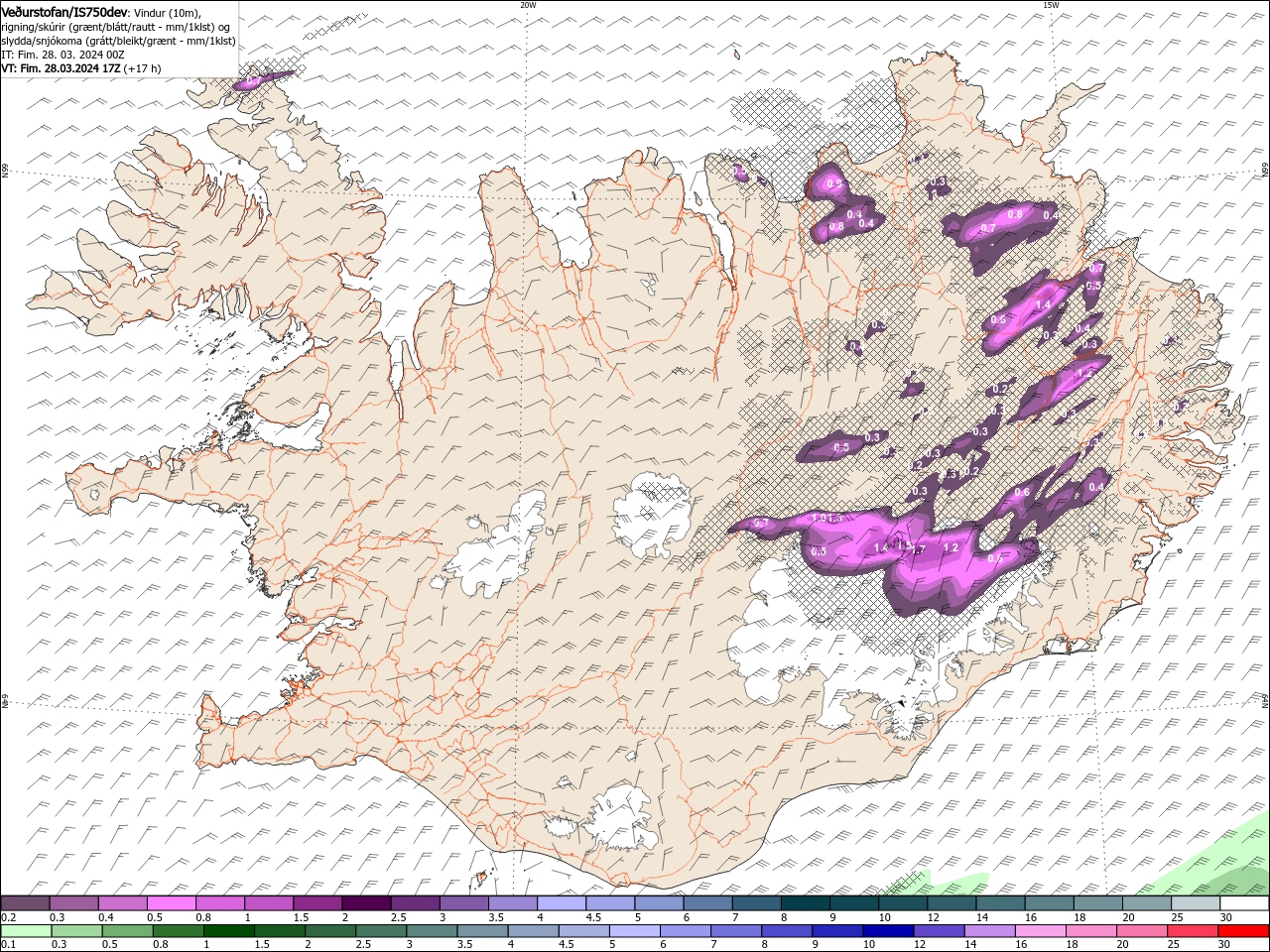Image resolution: width=1270 pixels, height=952 pixels.
Task: Pick the upper legend swatch starting at 0.5
Action: click(x=171, y=903)
